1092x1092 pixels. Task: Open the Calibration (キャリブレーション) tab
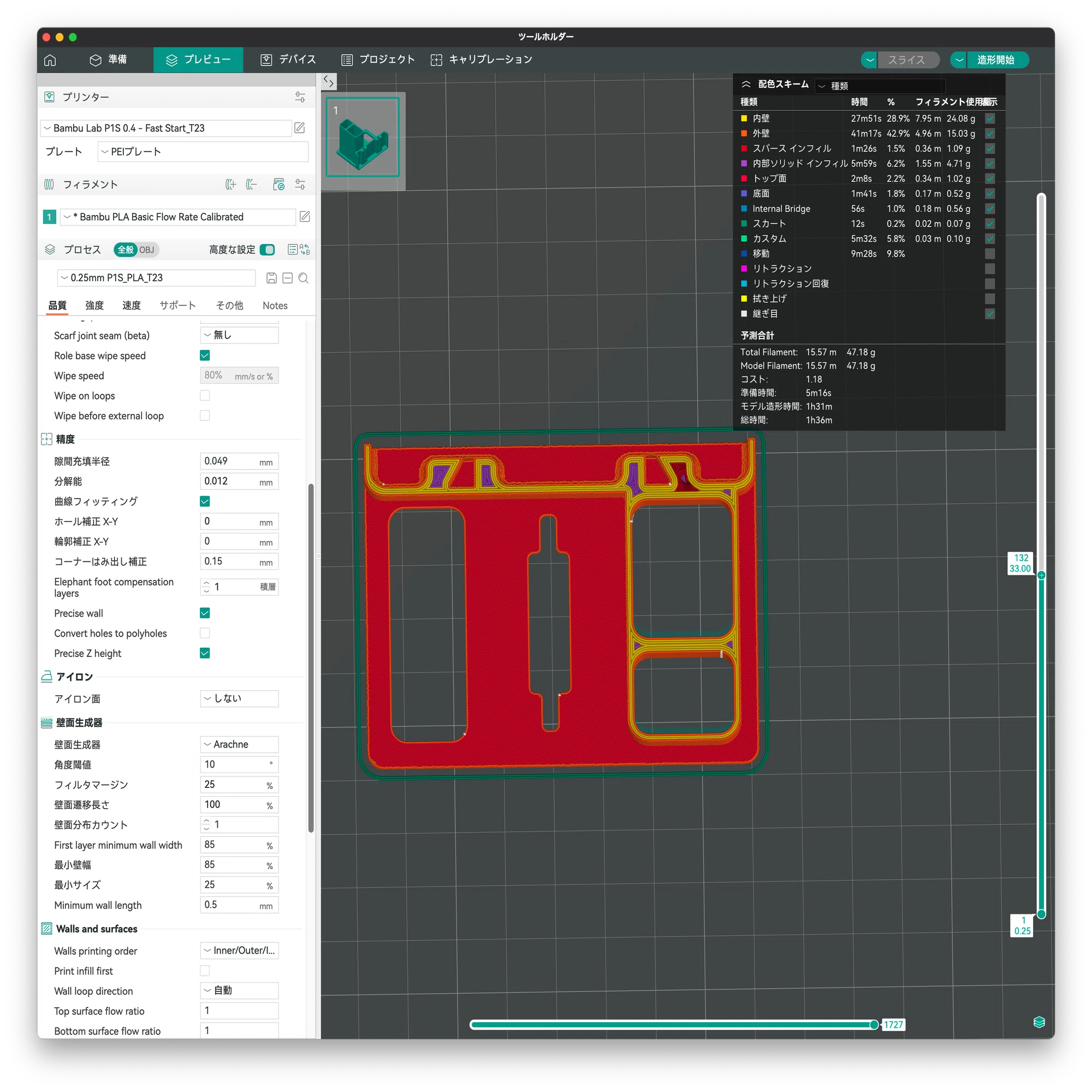(x=482, y=60)
